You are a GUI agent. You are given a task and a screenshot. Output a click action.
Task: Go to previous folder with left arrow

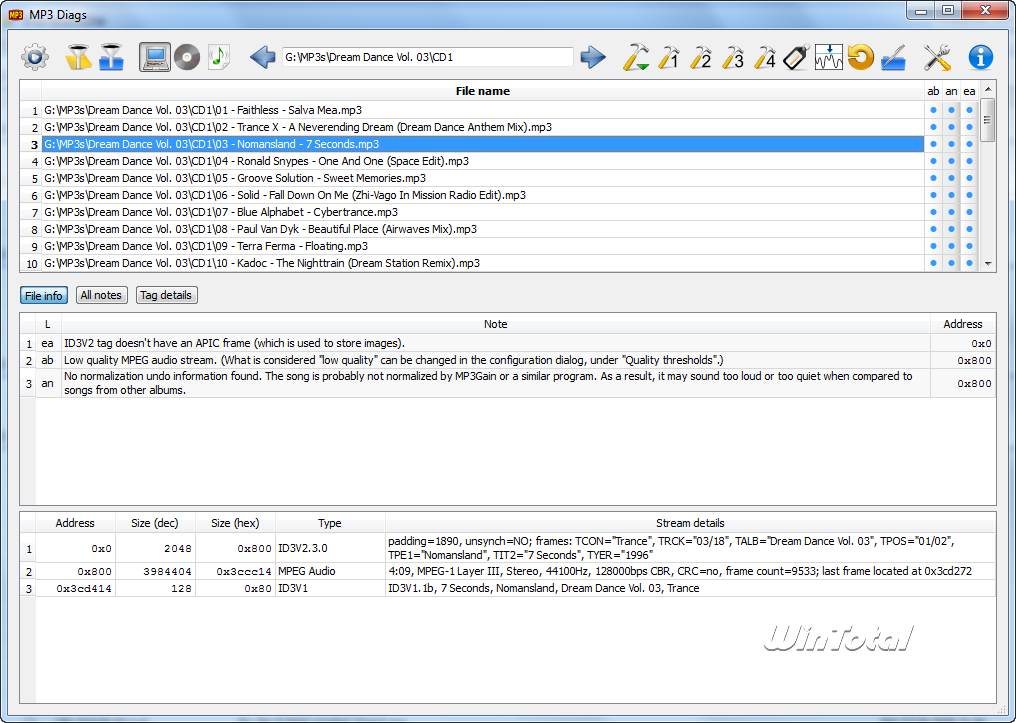(x=262, y=57)
